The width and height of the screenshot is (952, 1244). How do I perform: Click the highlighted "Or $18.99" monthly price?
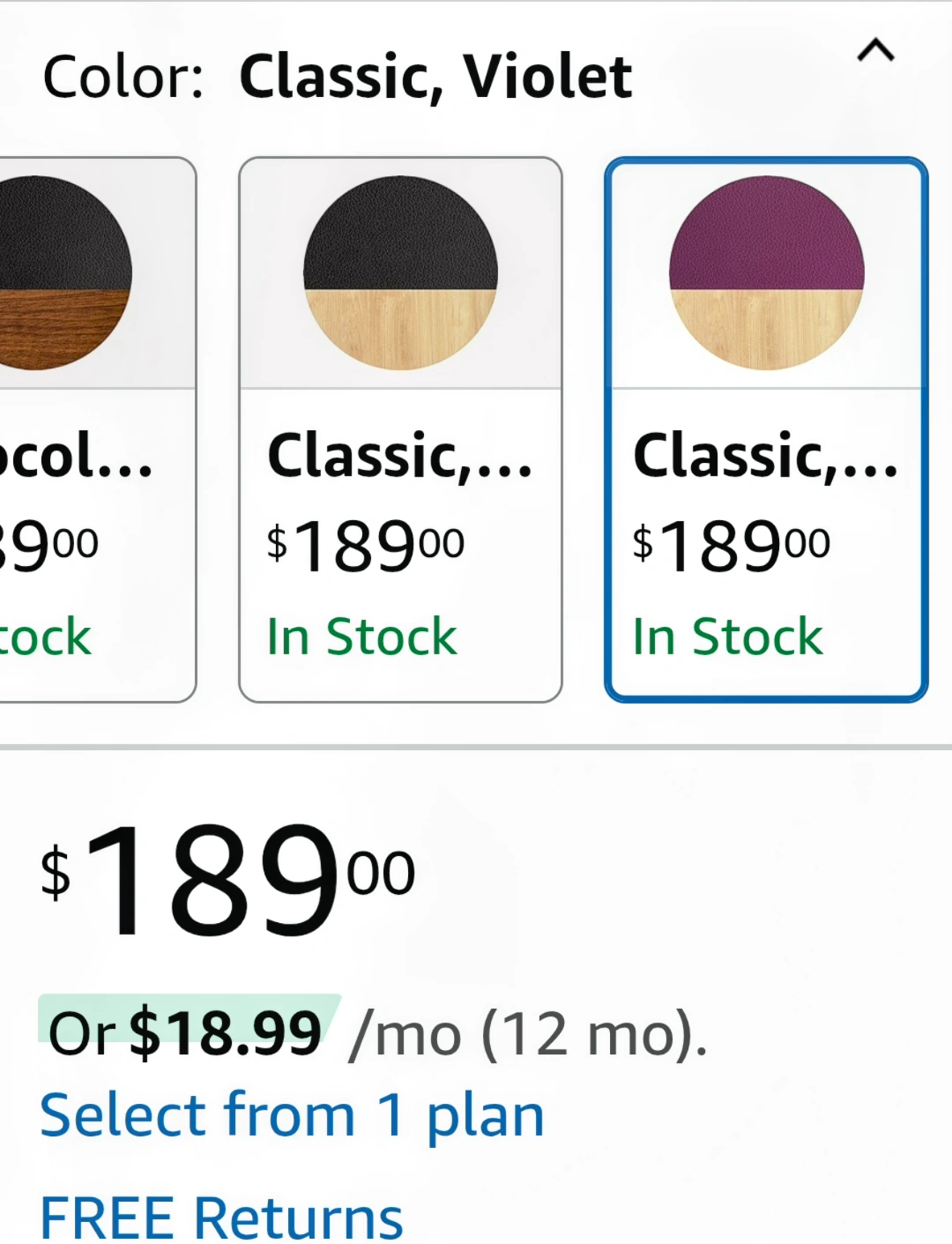click(x=186, y=1032)
